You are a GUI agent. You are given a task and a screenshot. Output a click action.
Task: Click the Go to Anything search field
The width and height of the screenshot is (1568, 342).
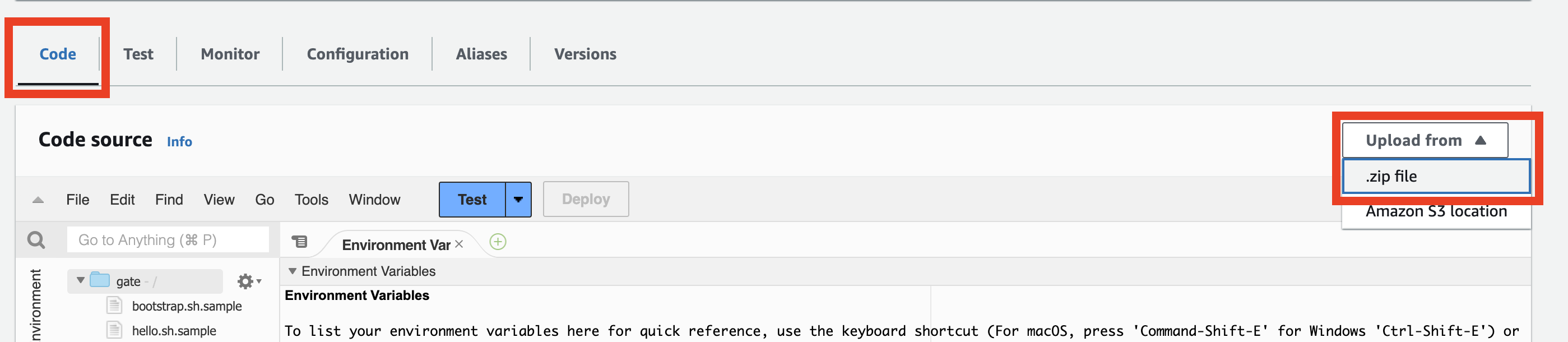[x=168, y=241]
